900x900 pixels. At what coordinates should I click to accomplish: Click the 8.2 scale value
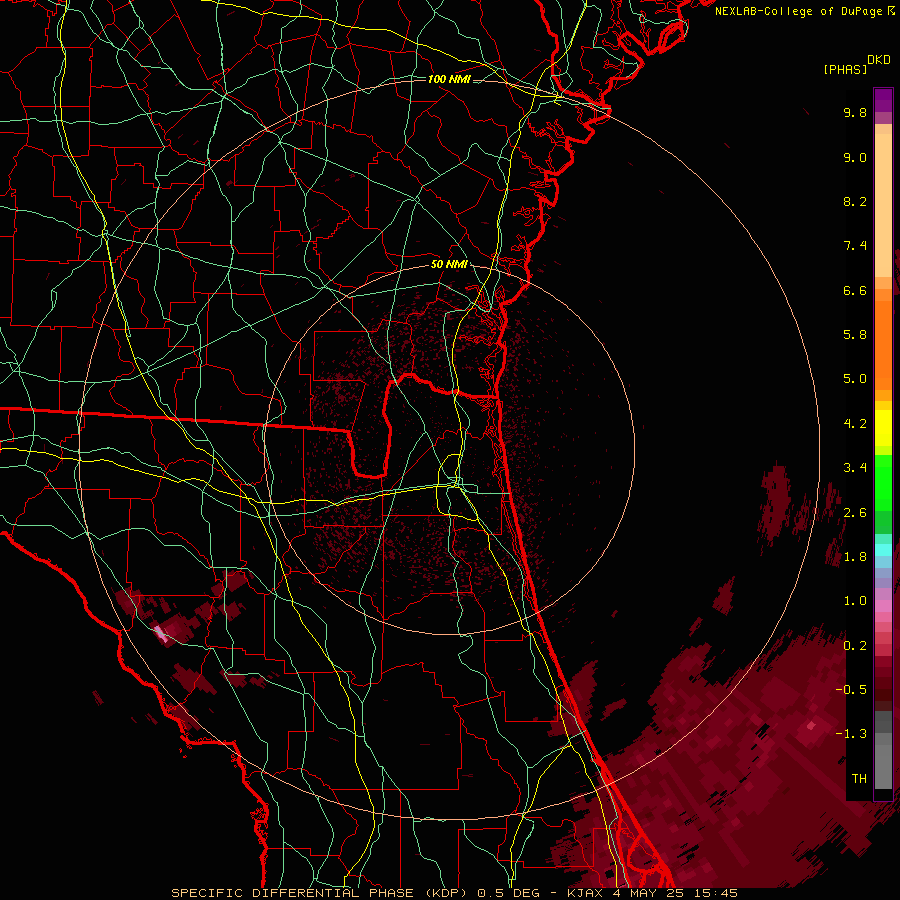855,201
